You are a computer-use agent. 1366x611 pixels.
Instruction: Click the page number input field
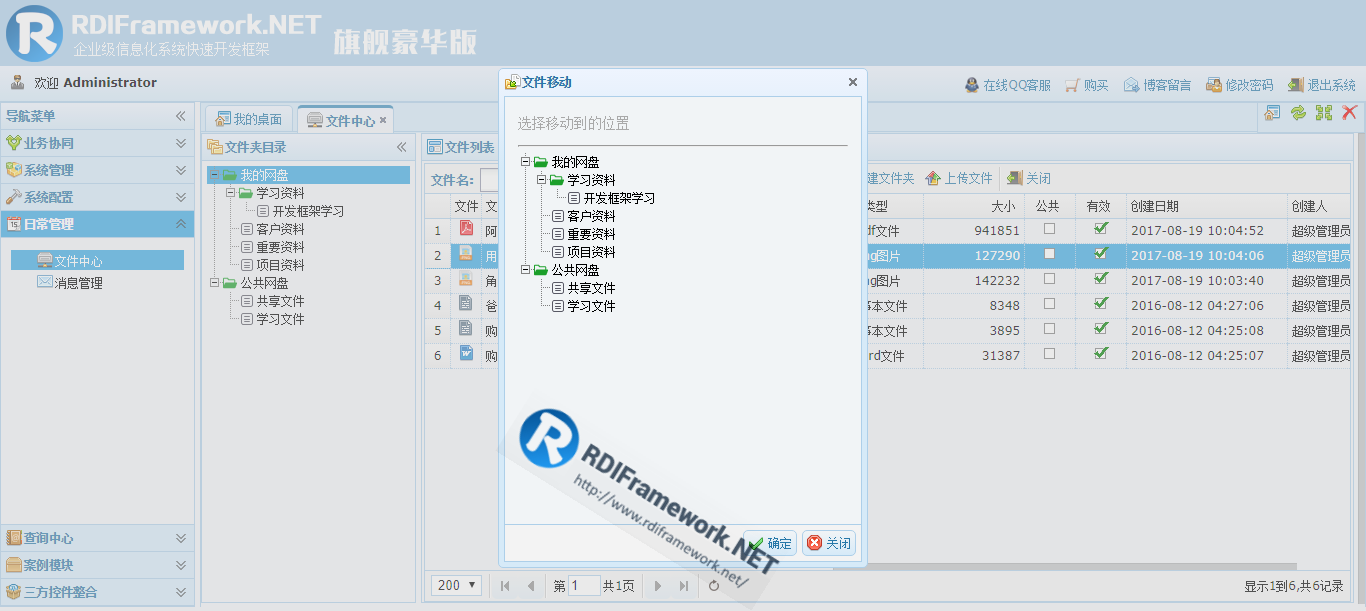pyautogui.click(x=584, y=586)
